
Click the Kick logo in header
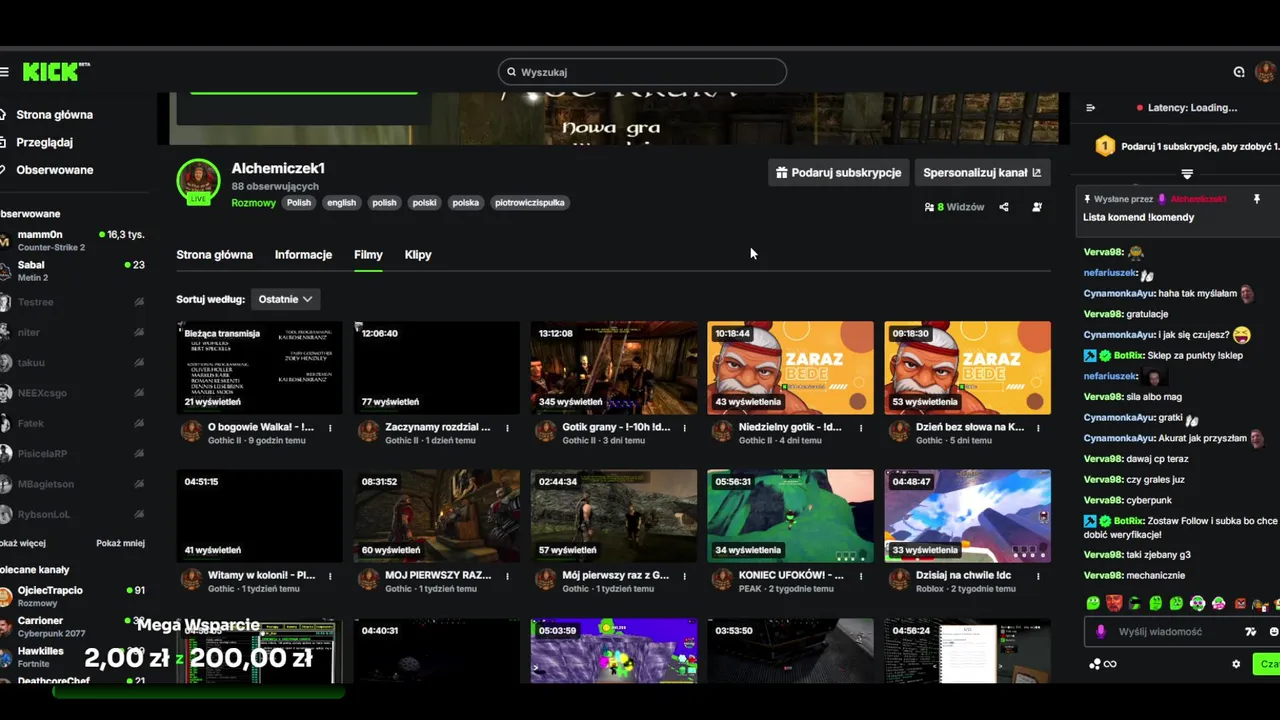coord(56,72)
